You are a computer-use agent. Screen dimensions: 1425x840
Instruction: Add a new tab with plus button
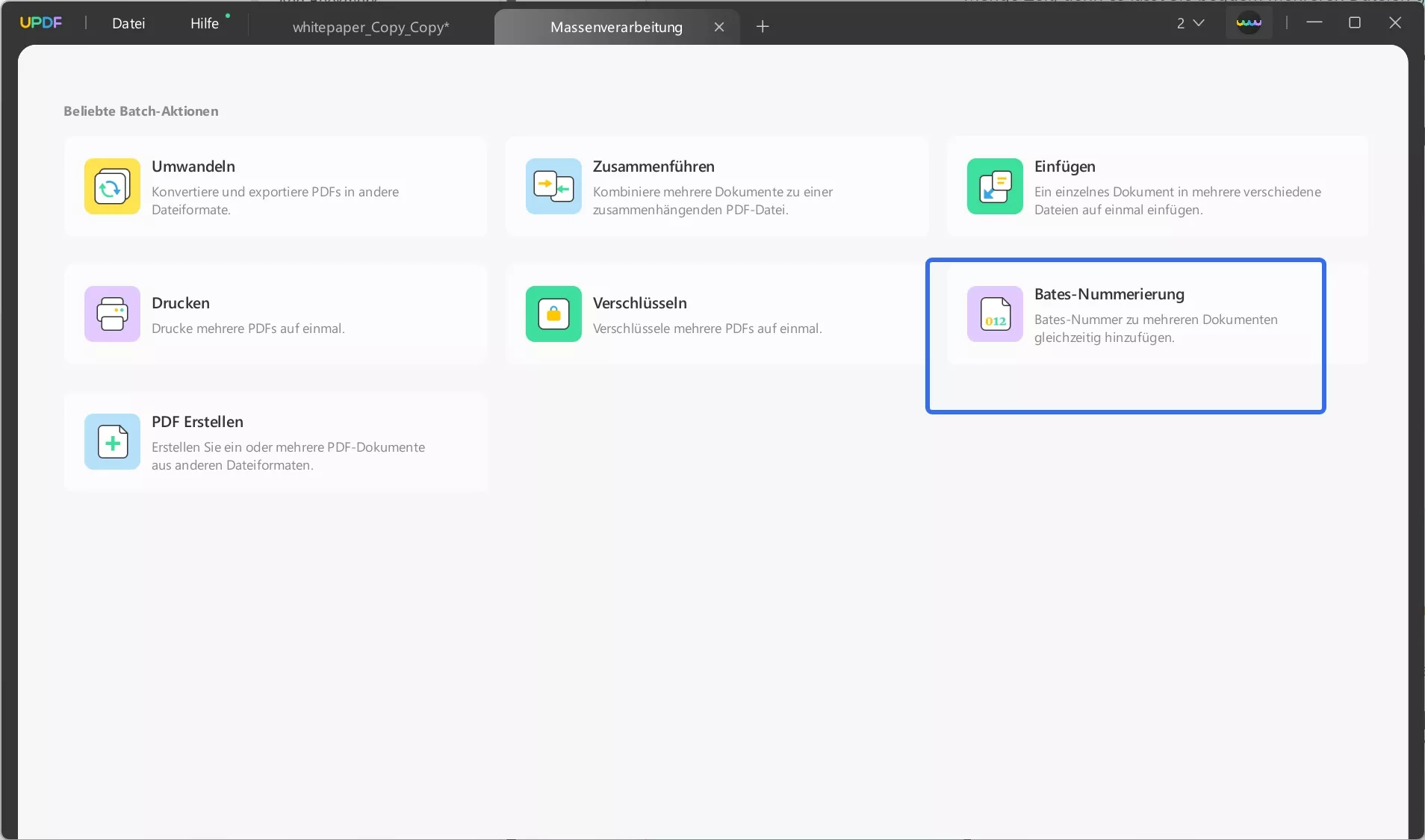tap(763, 27)
